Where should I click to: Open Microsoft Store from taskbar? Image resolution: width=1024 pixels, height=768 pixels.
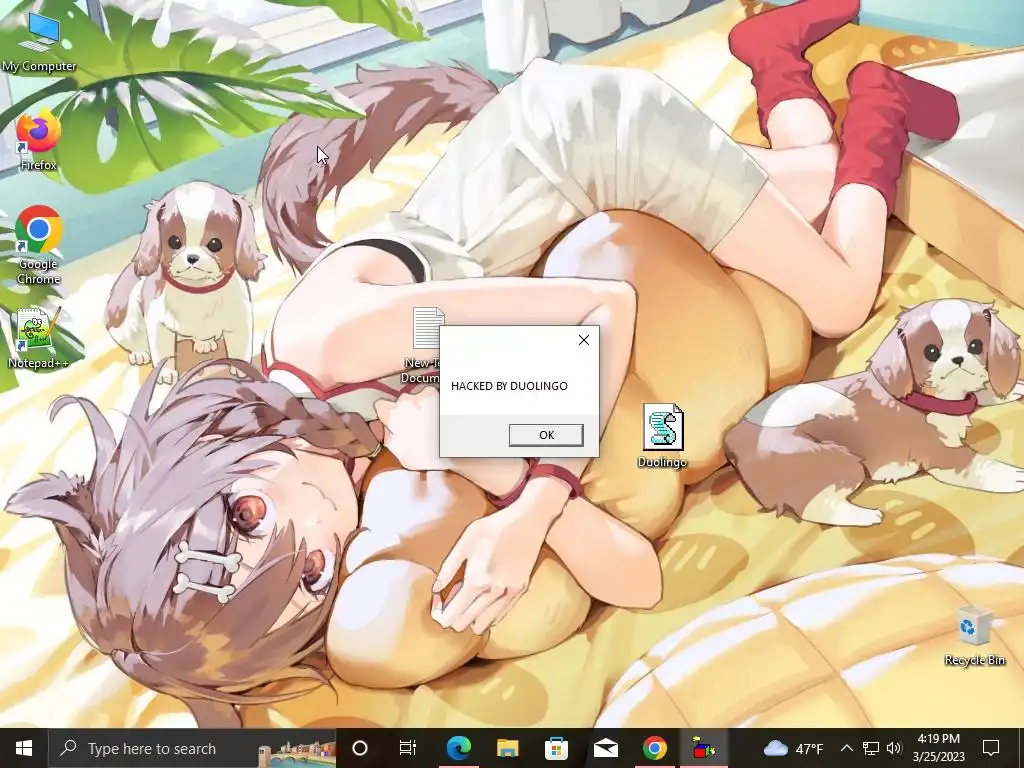(556, 748)
